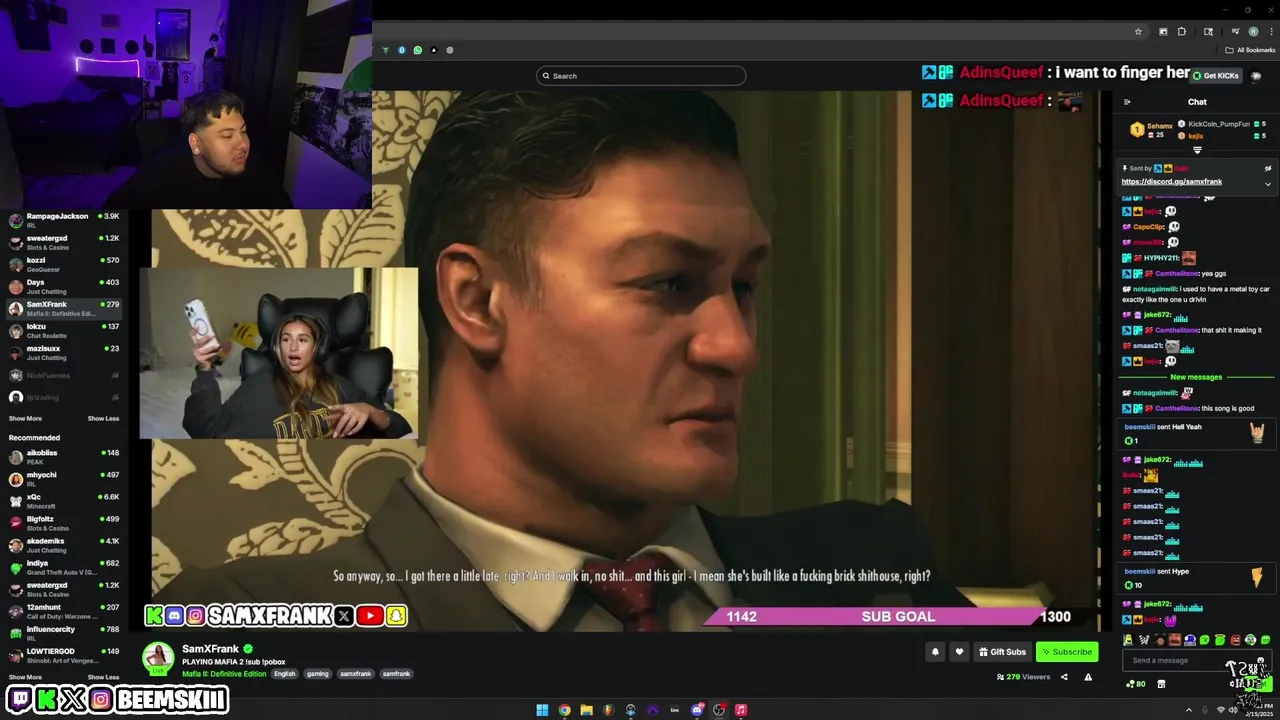Open aikobliss recommended channel
Image resolution: width=1280 pixels, height=720 pixels.
click(x=64, y=457)
